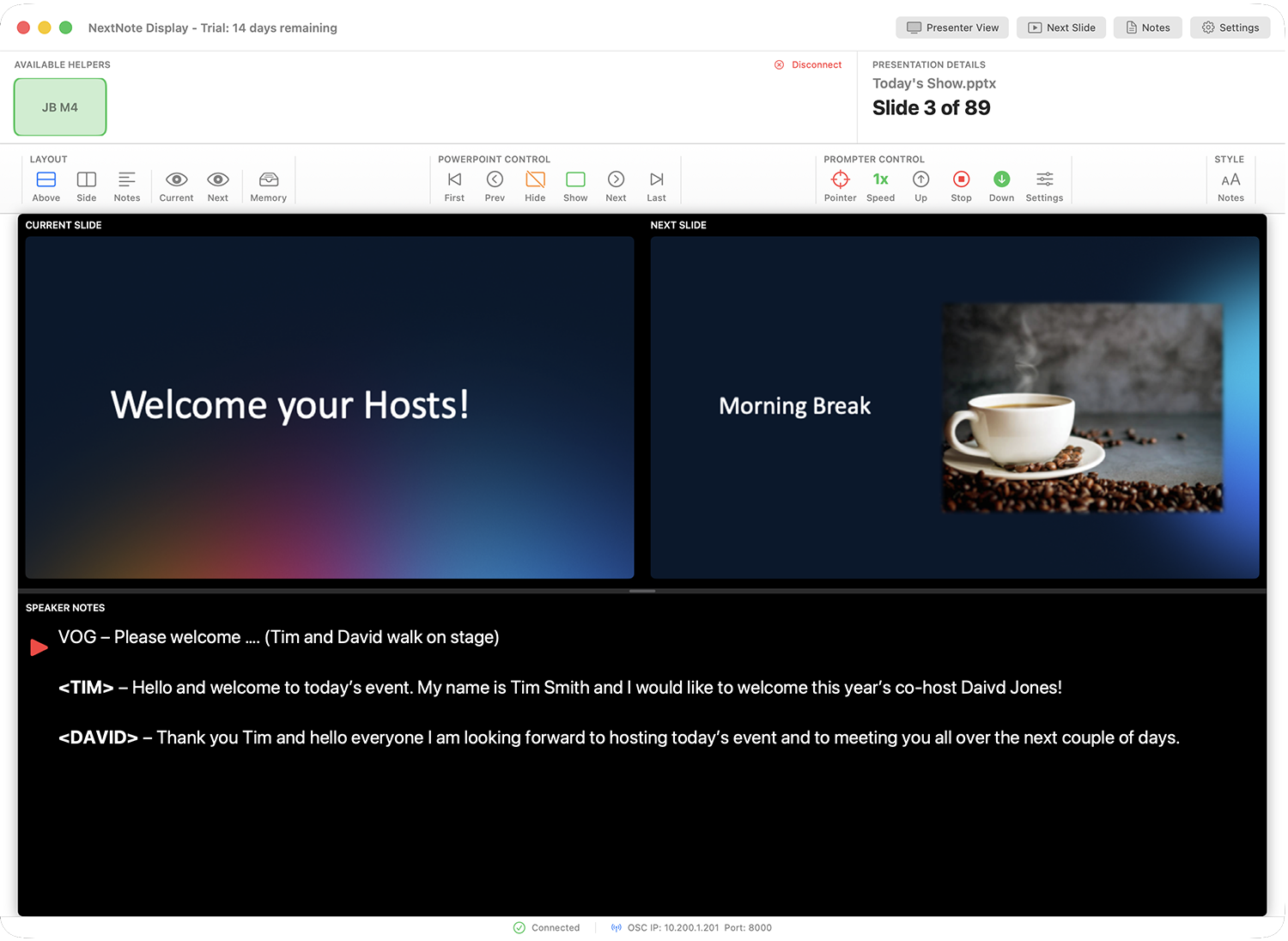Advance to the next slide using PowerPoint Control
The image size is (1288, 941).
[616, 184]
